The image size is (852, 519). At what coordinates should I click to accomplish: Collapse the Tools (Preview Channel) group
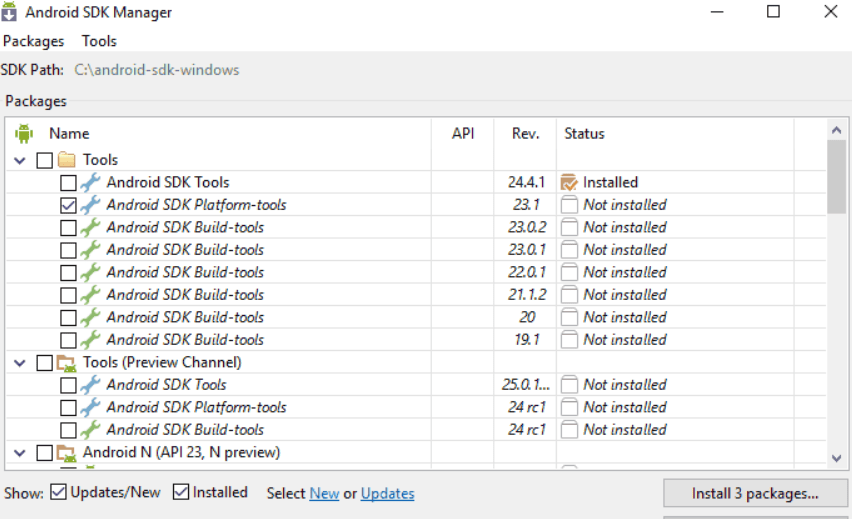pyautogui.click(x=21, y=362)
